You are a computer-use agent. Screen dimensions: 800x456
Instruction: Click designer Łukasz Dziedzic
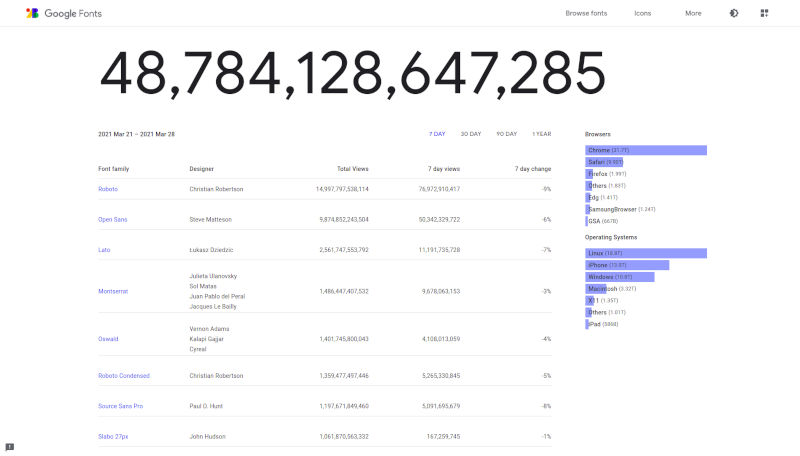tap(211, 250)
